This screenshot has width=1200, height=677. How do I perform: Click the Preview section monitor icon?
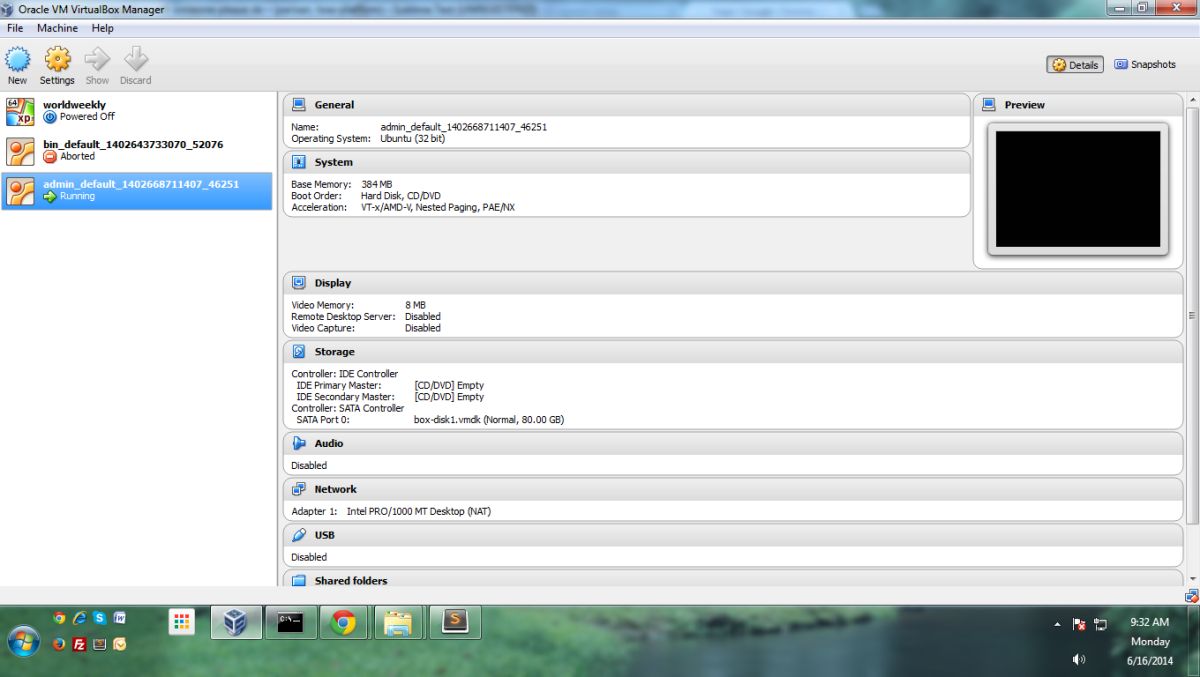[x=989, y=104]
